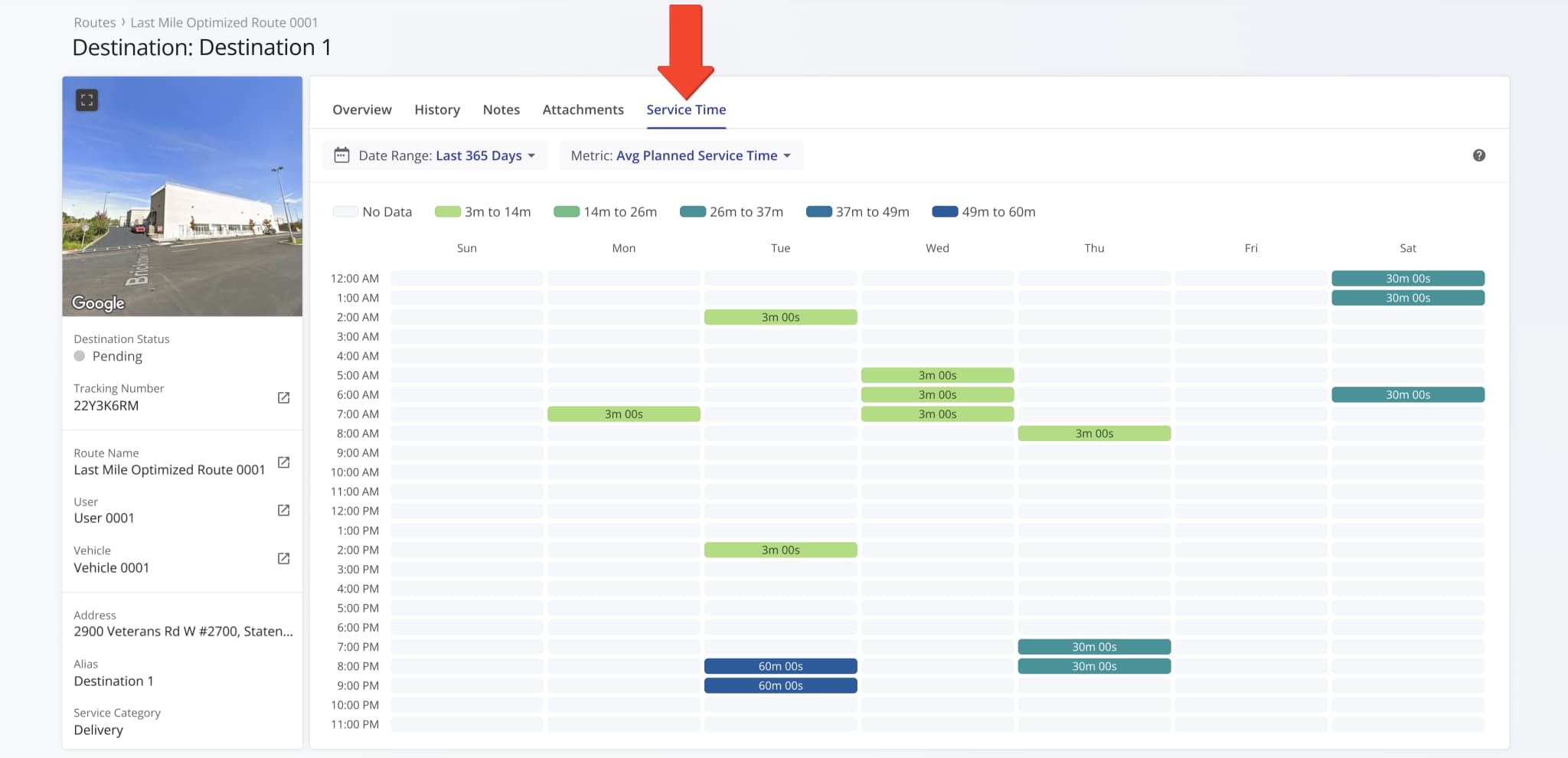Open the User 0001 external link icon
The height and width of the screenshot is (758, 1568).
(283, 510)
